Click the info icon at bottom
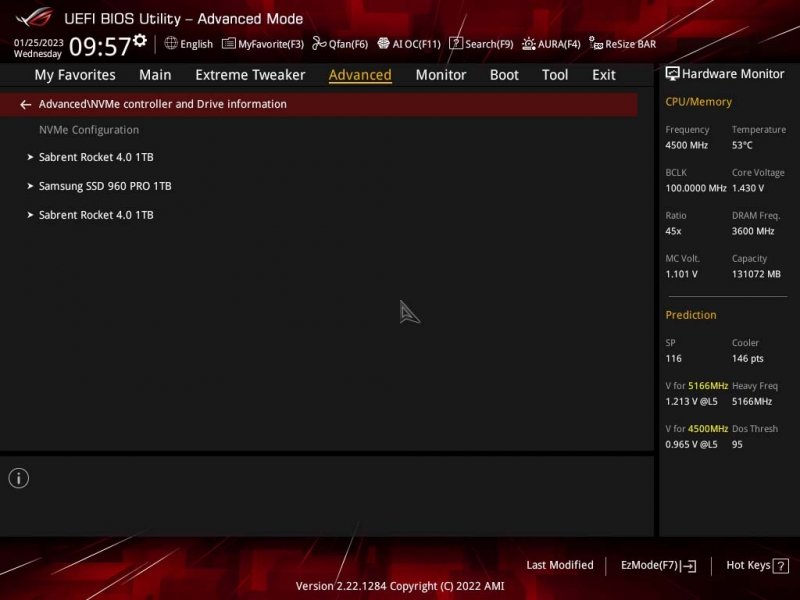This screenshot has height=600, width=800. [19, 478]
